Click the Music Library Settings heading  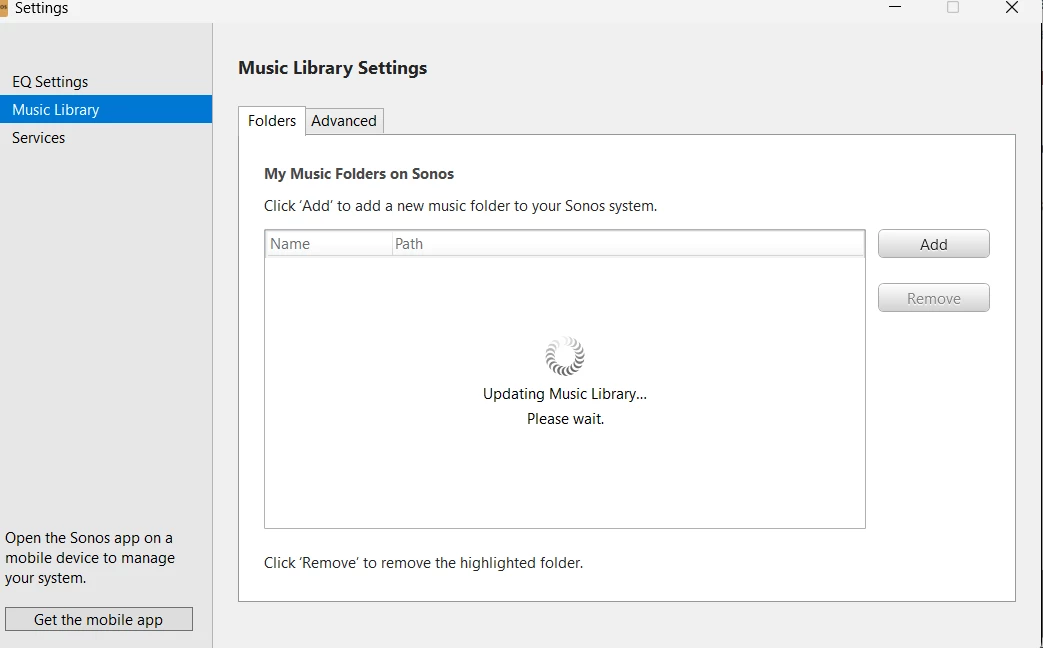click(x=333, y=68)
